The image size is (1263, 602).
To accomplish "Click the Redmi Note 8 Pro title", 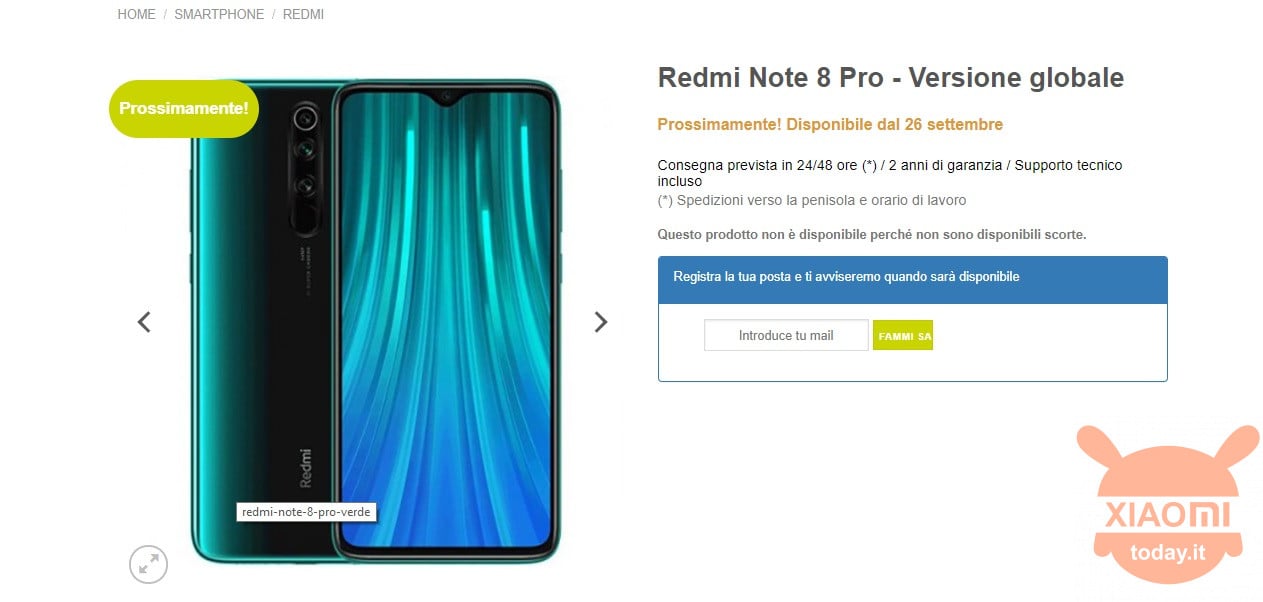I will (891, 78).
